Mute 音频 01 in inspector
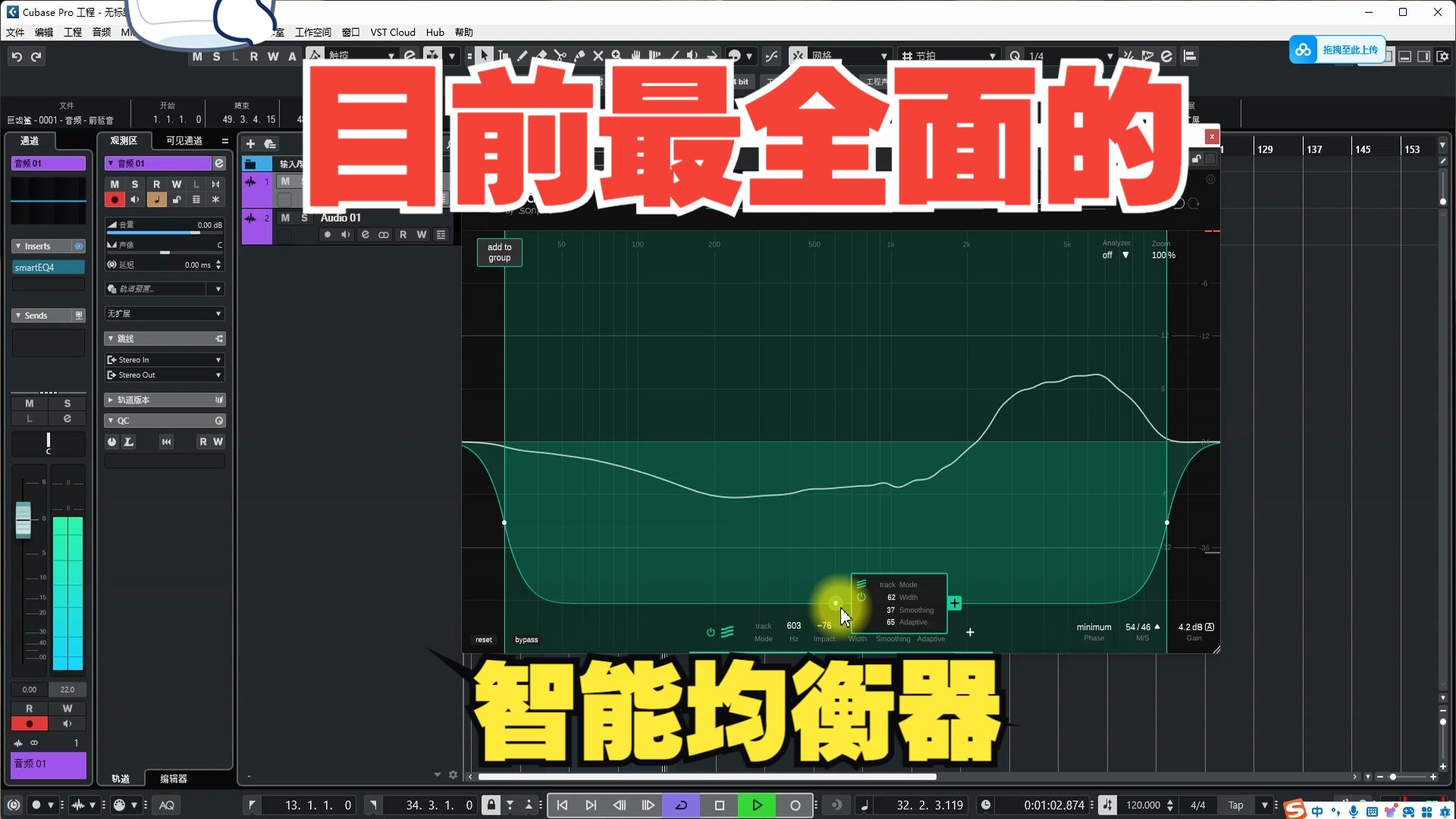 pos(115,184)
